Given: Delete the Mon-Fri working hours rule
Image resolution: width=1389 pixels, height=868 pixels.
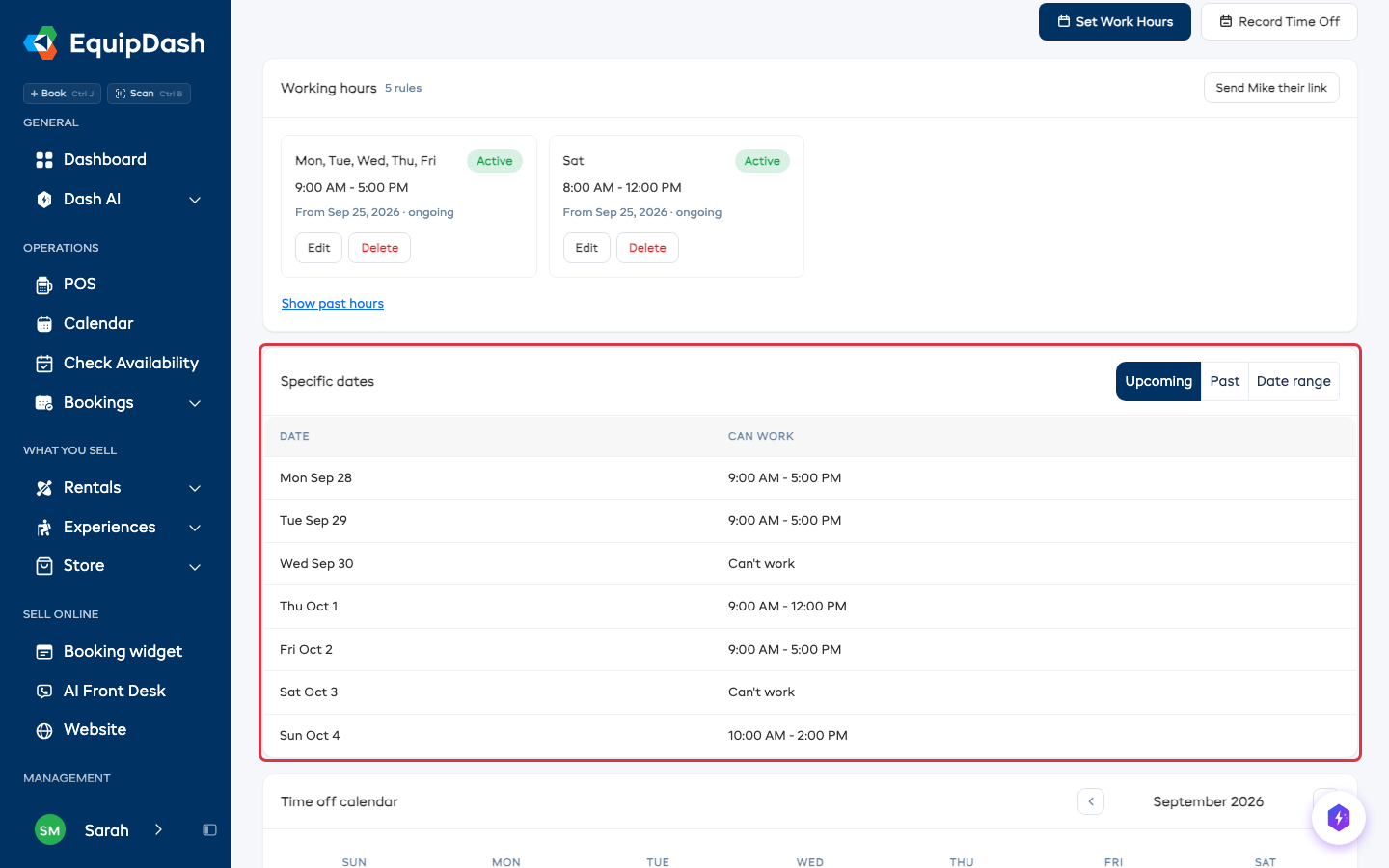Looking at the screenshot, I should [x=379, y=248].
